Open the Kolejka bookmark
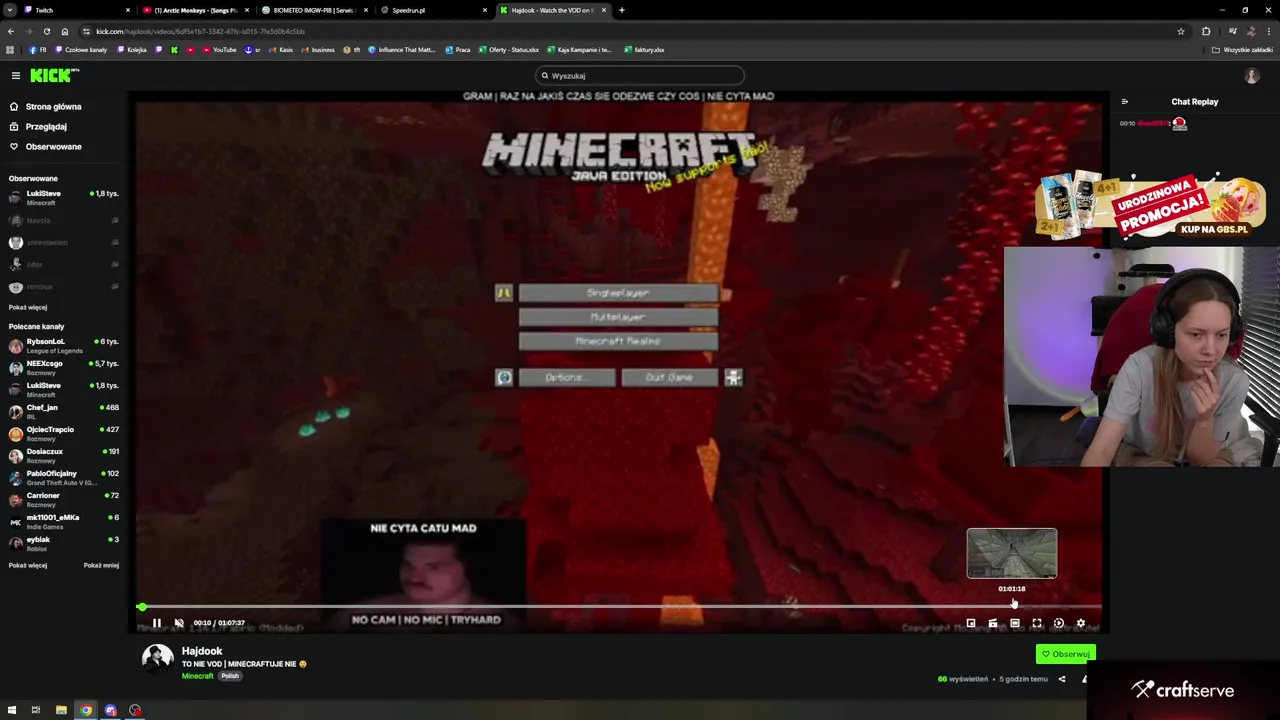The image size is (1280, 720). (132, 50)
